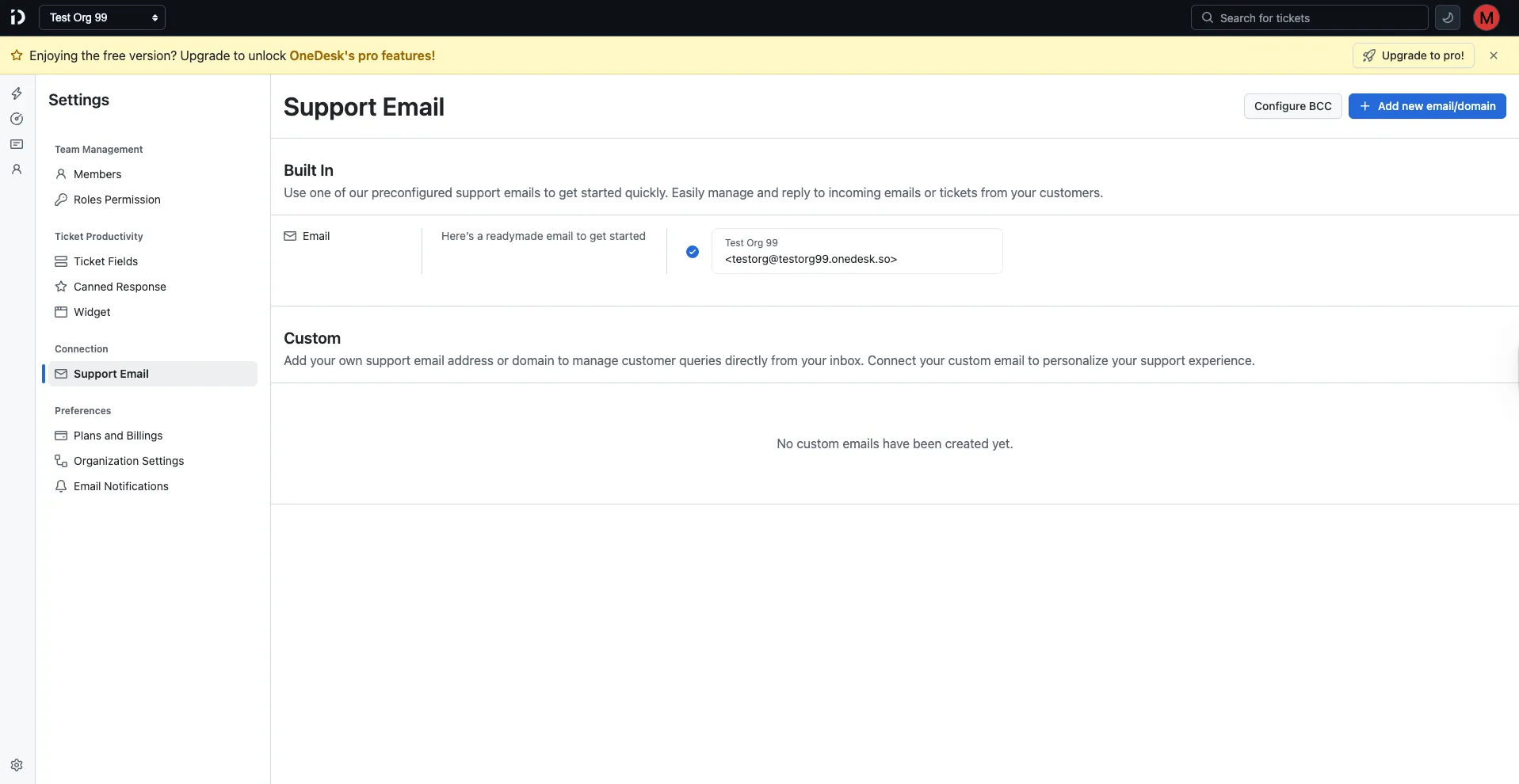The width and height of the screenshot is (1519, 784).
Task: Toggle selection of the testorg99 built-in email
Action: (x=856, y=251)
